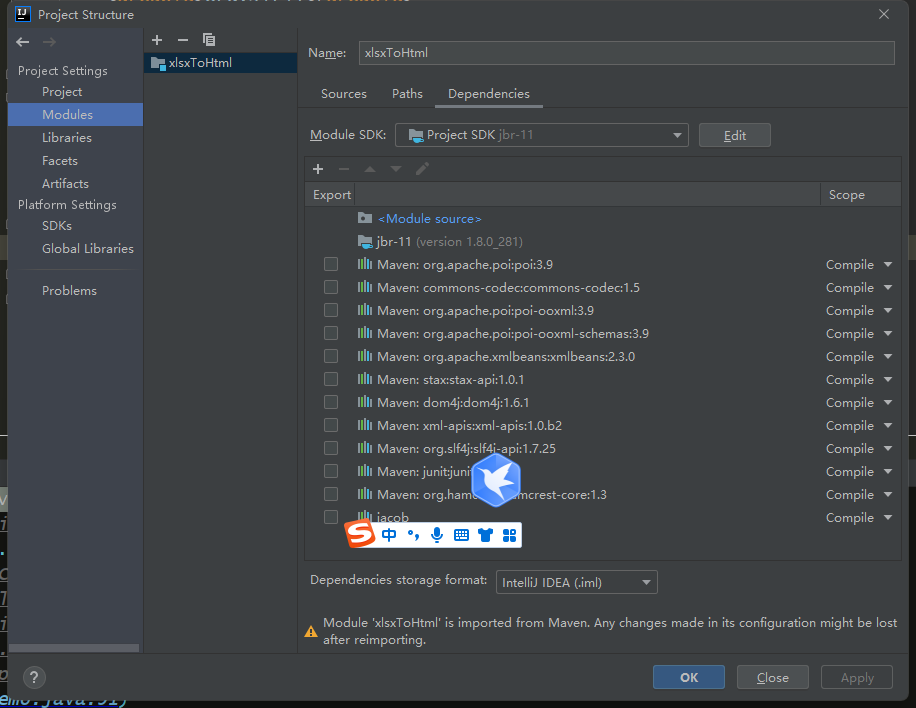Switch to the Sources tab

point(343,93)
